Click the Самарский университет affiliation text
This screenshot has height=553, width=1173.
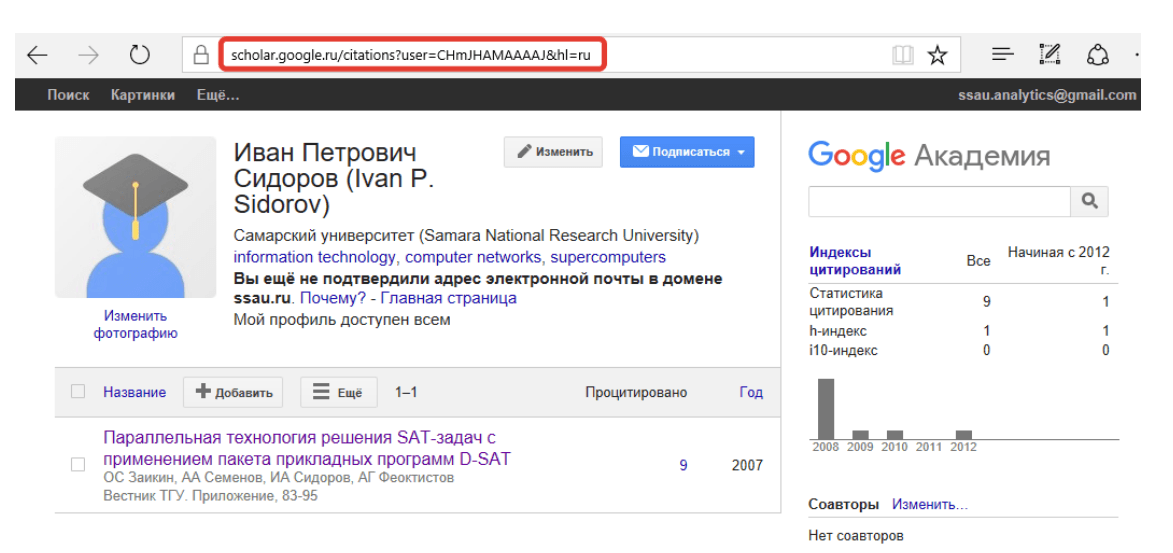(467, 236)
